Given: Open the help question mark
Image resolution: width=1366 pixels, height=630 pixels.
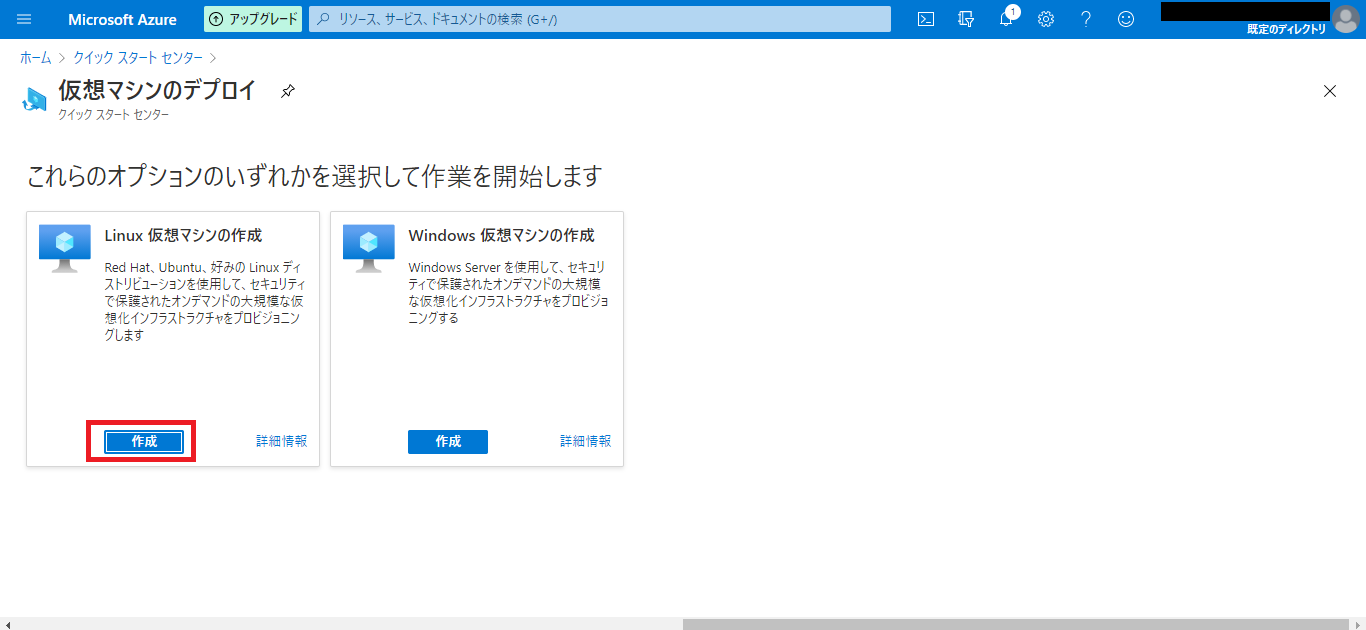Looking at the screenshot, I should point(1086,19).
